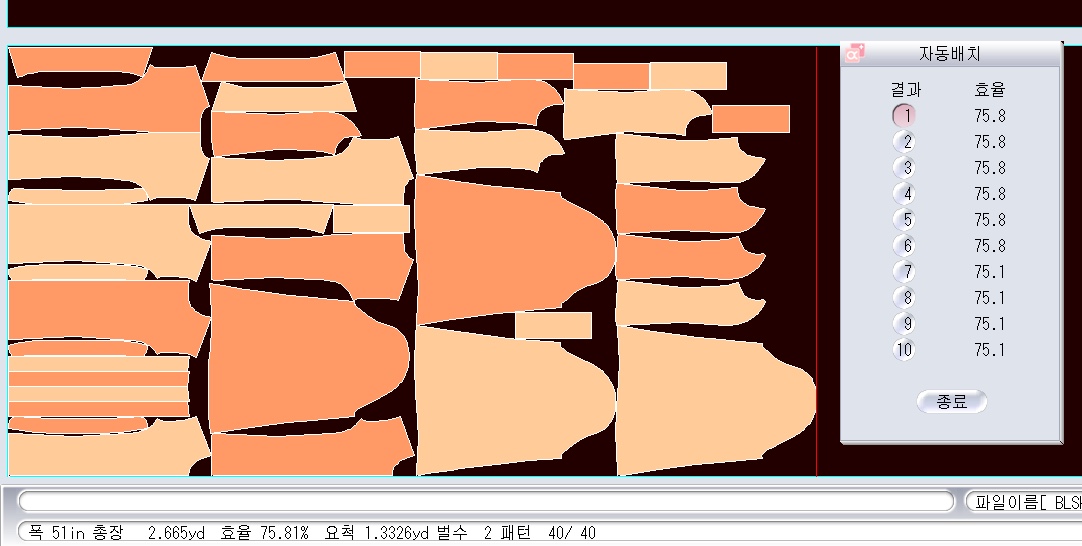Click the 자동배치 dialog title bar
The width and height of the screenshot is (1082, 546).
tap(950, 54)
